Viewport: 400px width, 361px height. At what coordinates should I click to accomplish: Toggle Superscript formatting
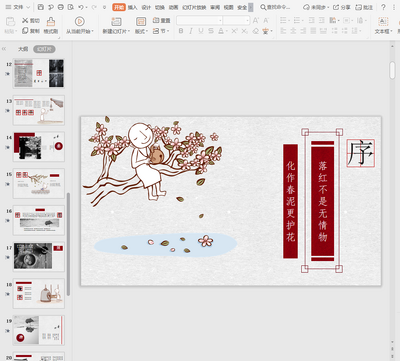click(234, 31)
